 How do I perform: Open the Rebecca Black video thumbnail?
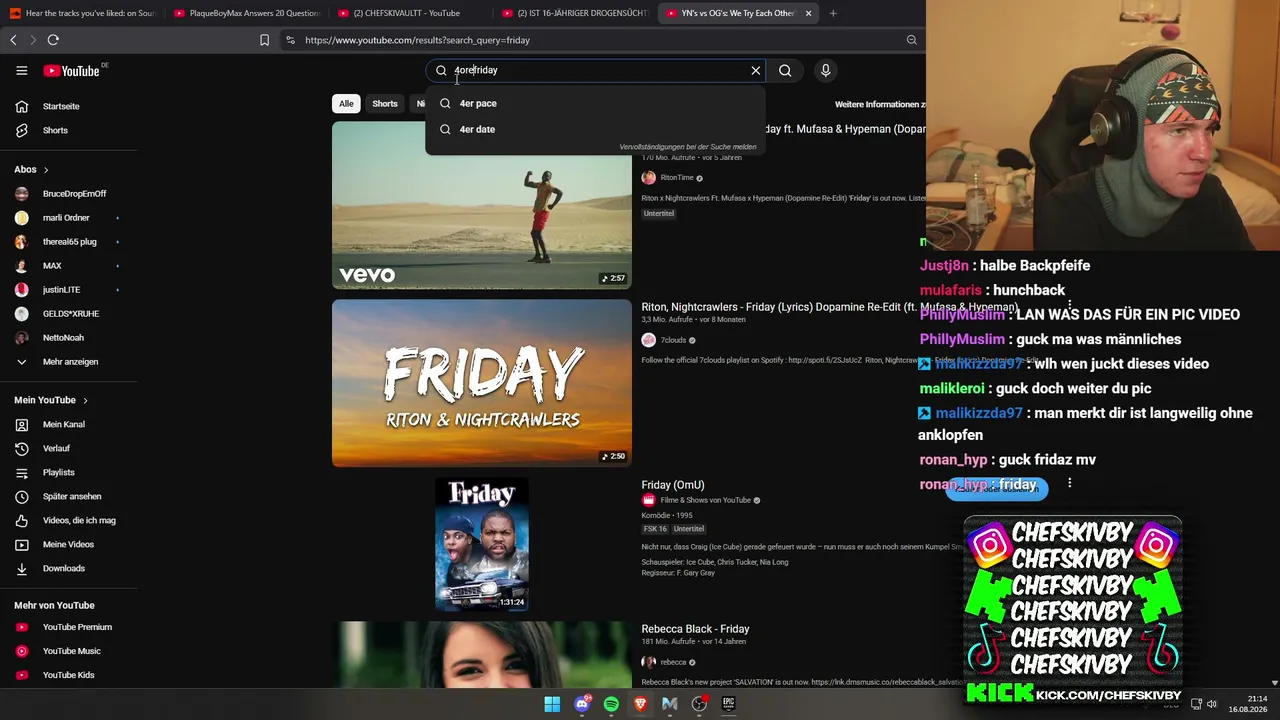pos(482,654)
